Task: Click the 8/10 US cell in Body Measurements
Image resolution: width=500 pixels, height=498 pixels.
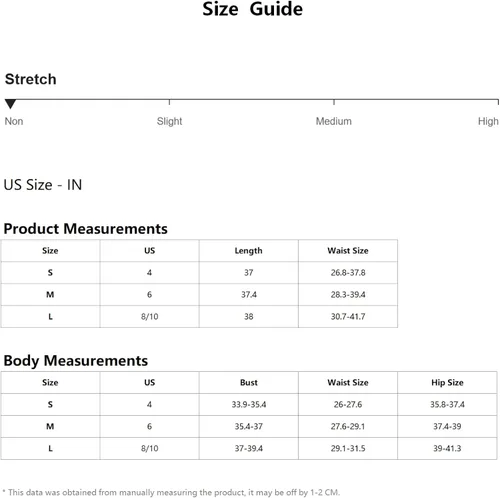Action: (149, 449)
